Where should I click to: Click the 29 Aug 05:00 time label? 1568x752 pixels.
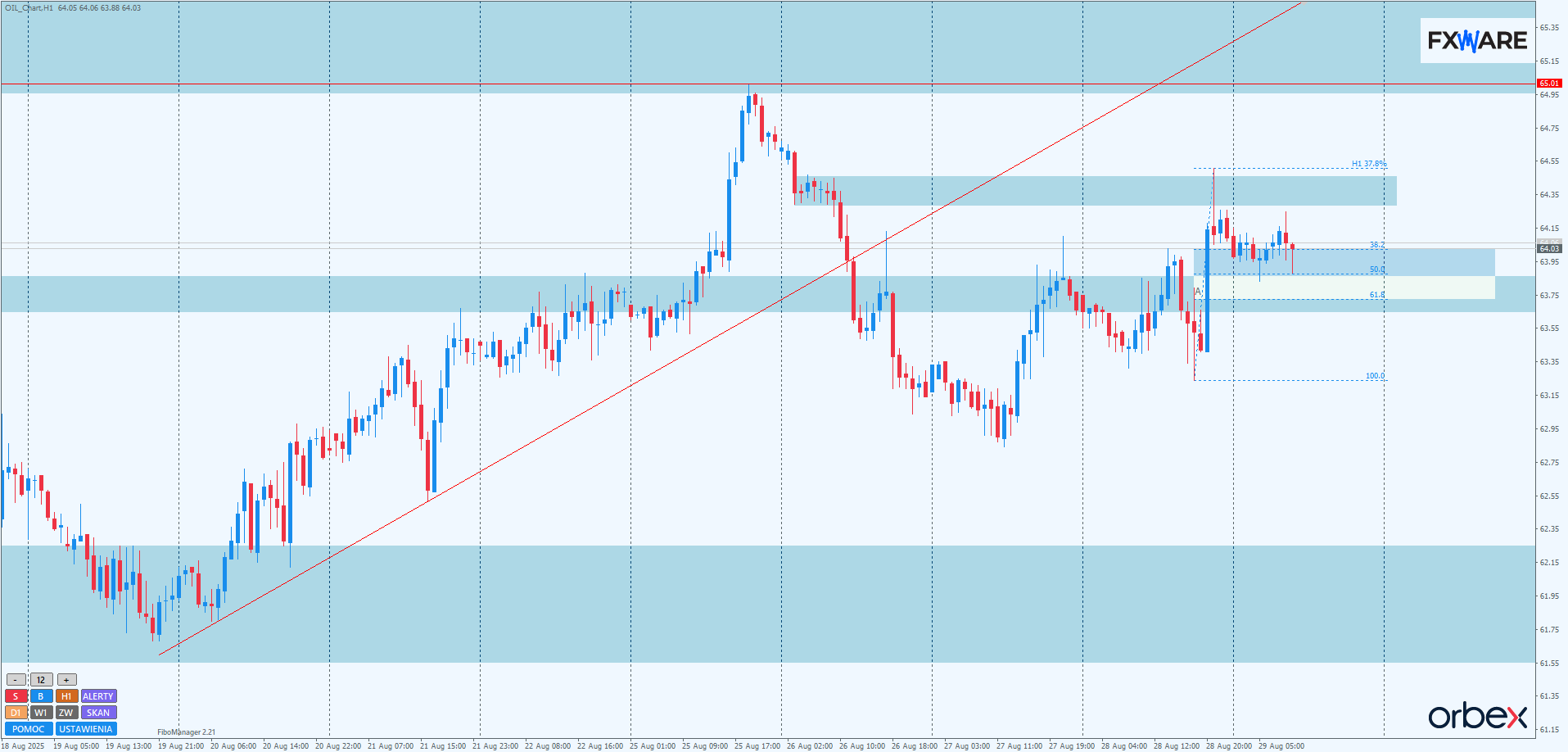[x=1281, y=746]
